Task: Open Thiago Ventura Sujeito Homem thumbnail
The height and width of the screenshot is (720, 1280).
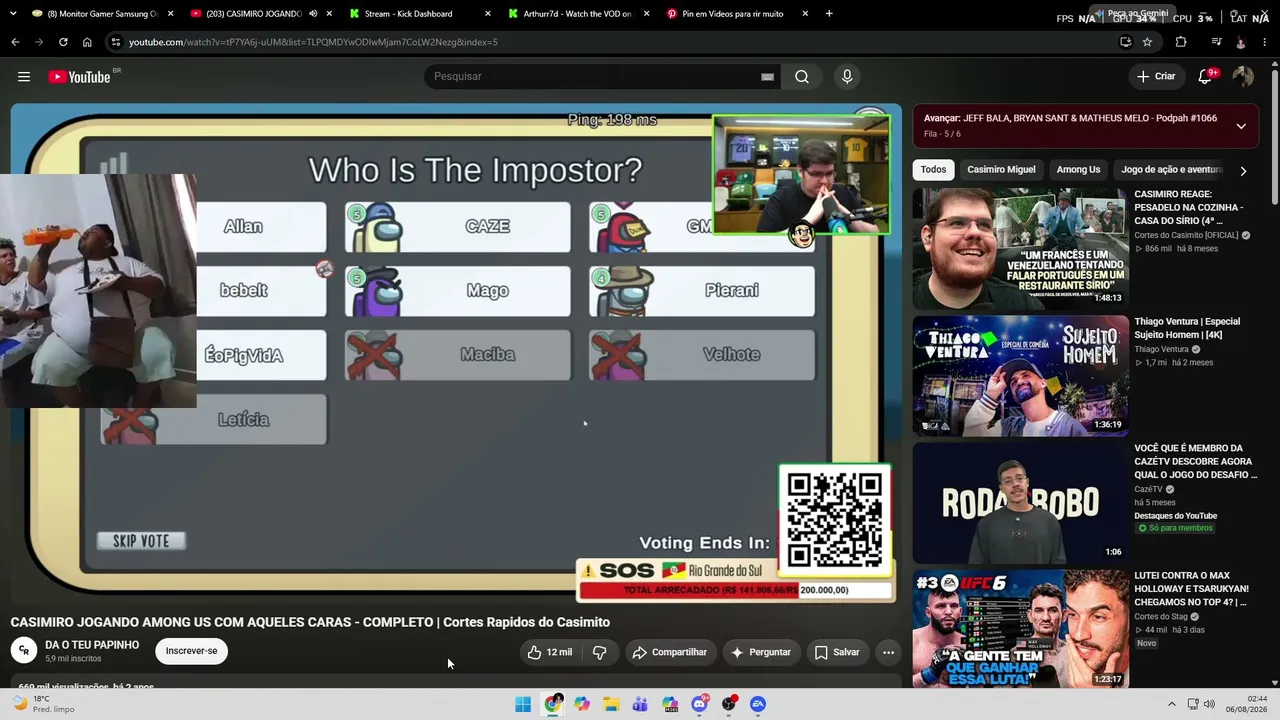Action: click(1020, 376)
